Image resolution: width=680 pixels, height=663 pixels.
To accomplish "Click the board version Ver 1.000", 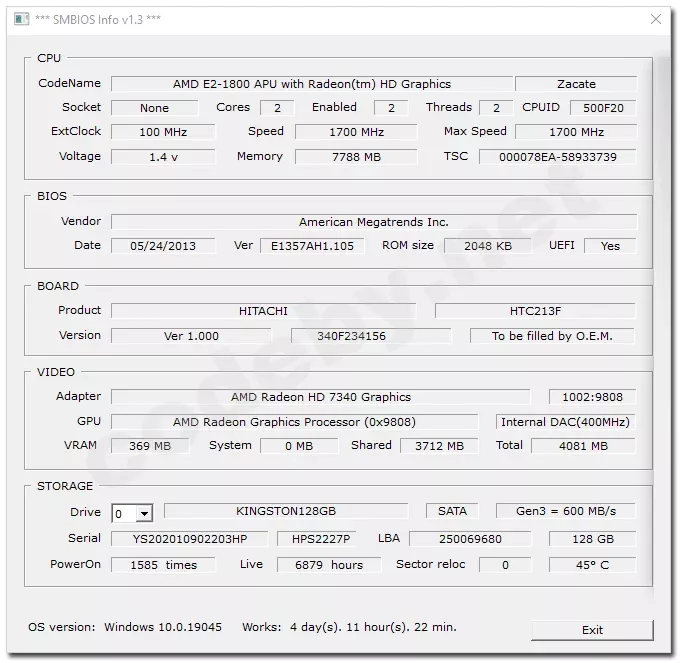I will pos(191,336).
